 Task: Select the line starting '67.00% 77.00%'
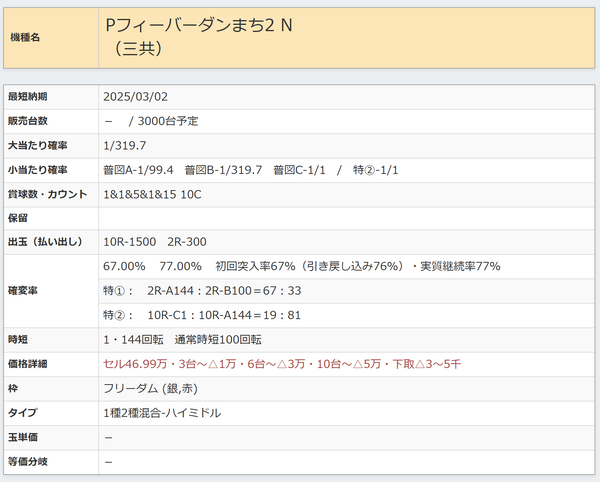pos(302,266)
